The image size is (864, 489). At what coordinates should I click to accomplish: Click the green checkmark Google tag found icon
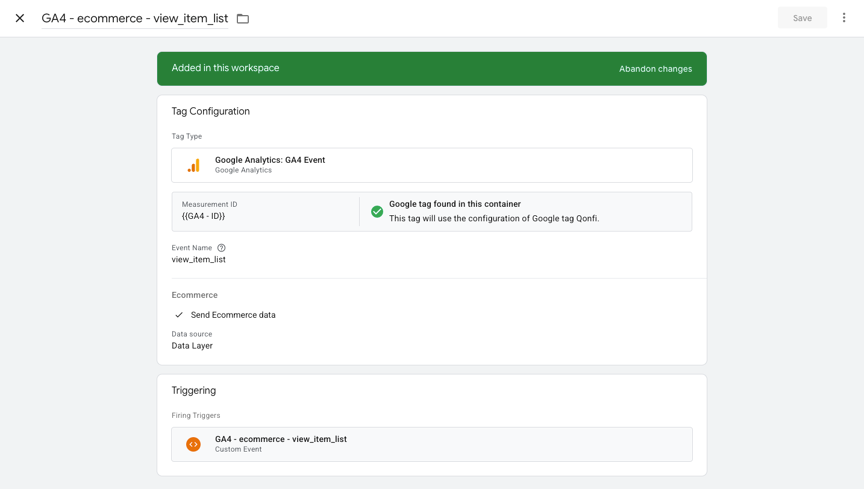(377, 211)
